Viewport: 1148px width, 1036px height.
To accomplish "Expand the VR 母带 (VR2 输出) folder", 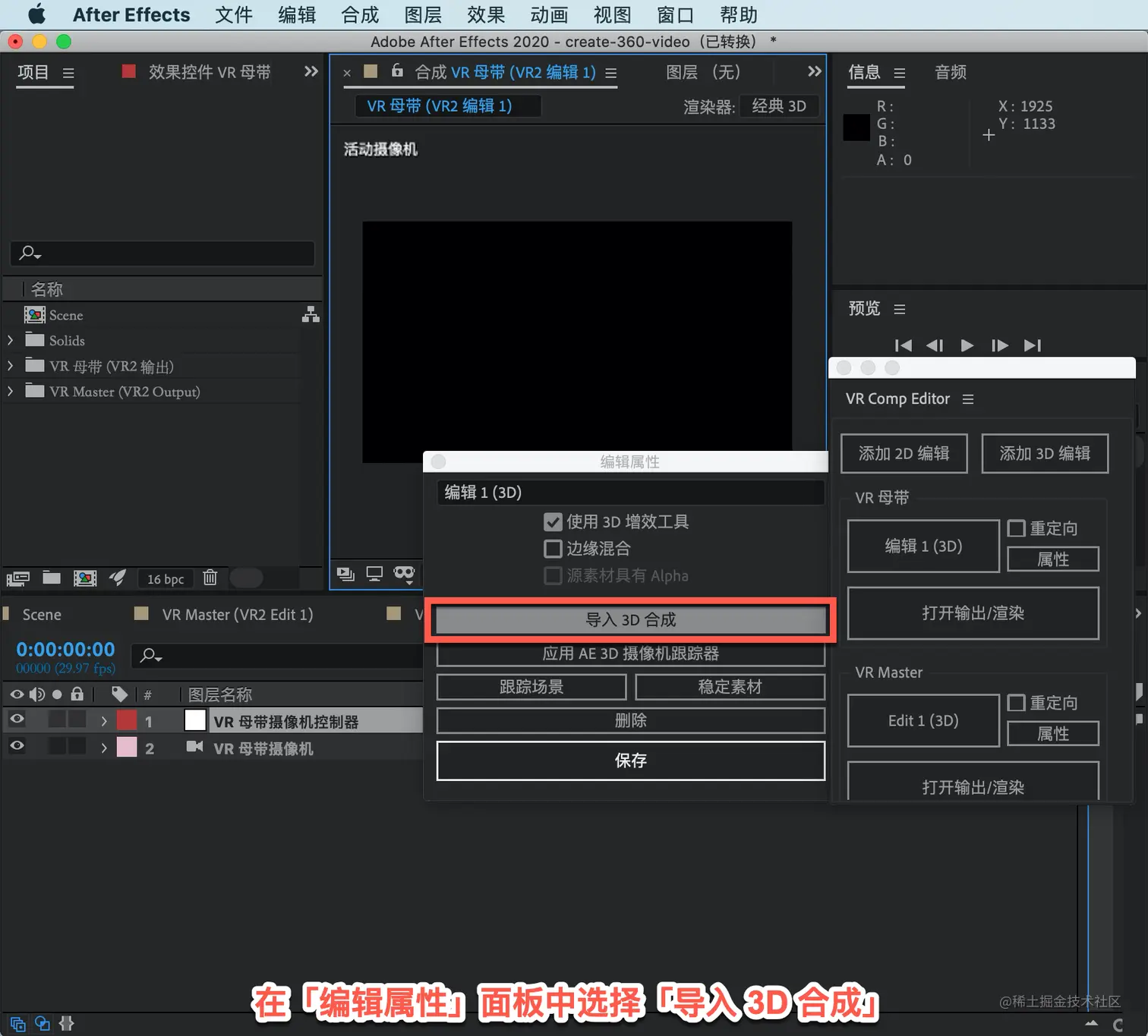I will click(x=11, y=366).
